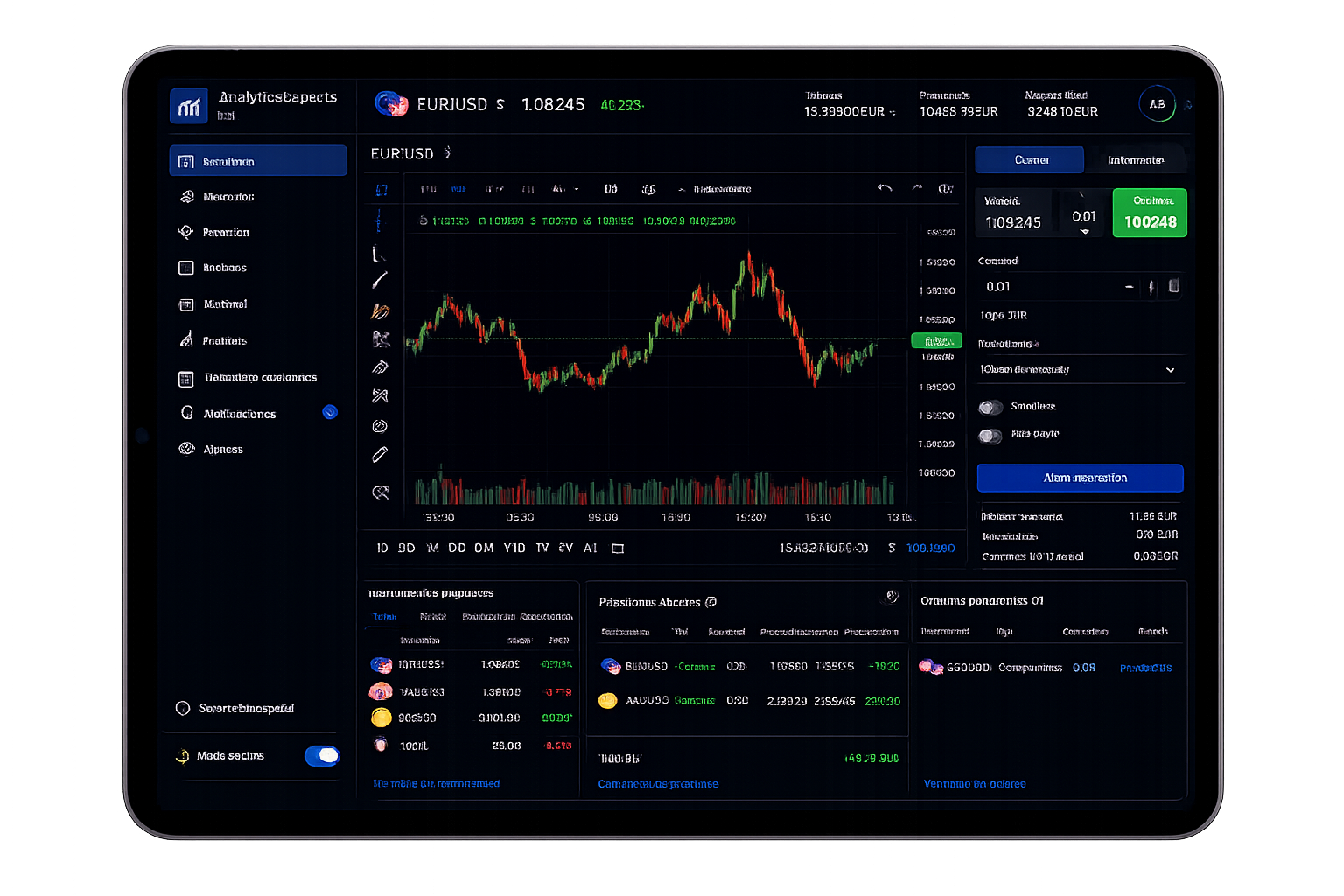Select the crossed measure tool

[x=380, y=396]
